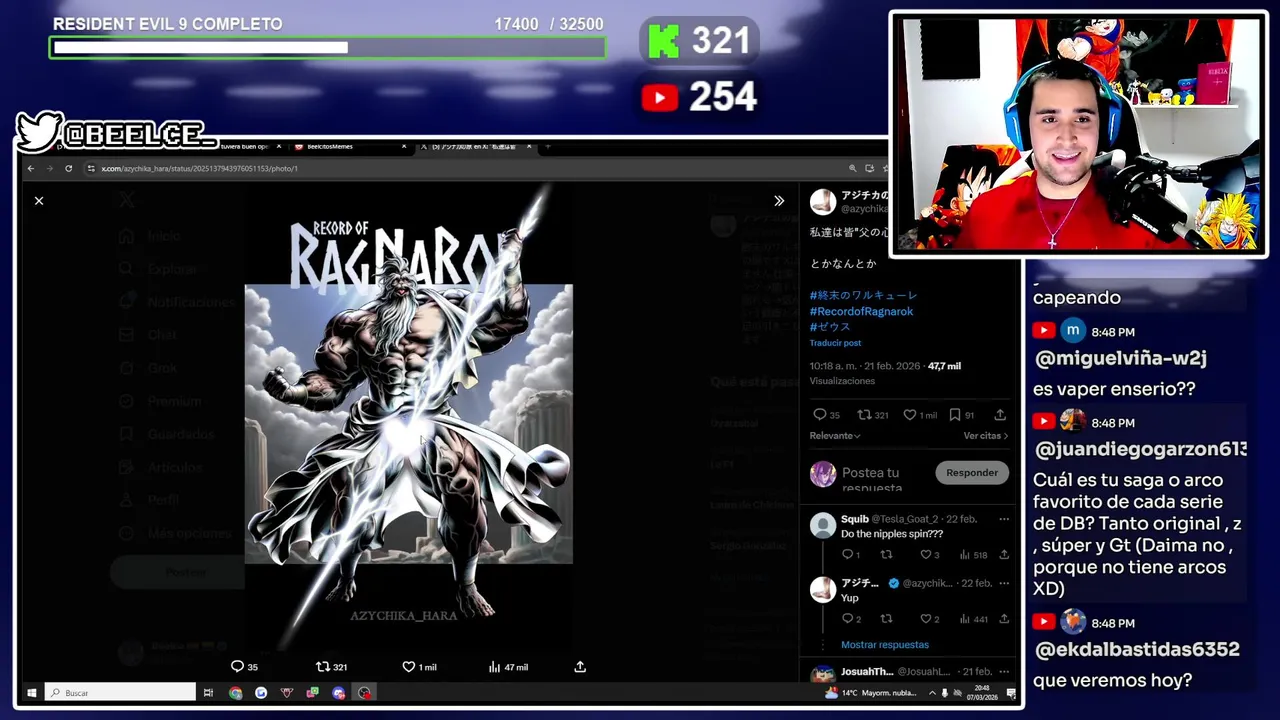Open the hashtag #終末のワルキューレ
Image resolution: width=1280 pixels, height=720 pixels.
863,296
